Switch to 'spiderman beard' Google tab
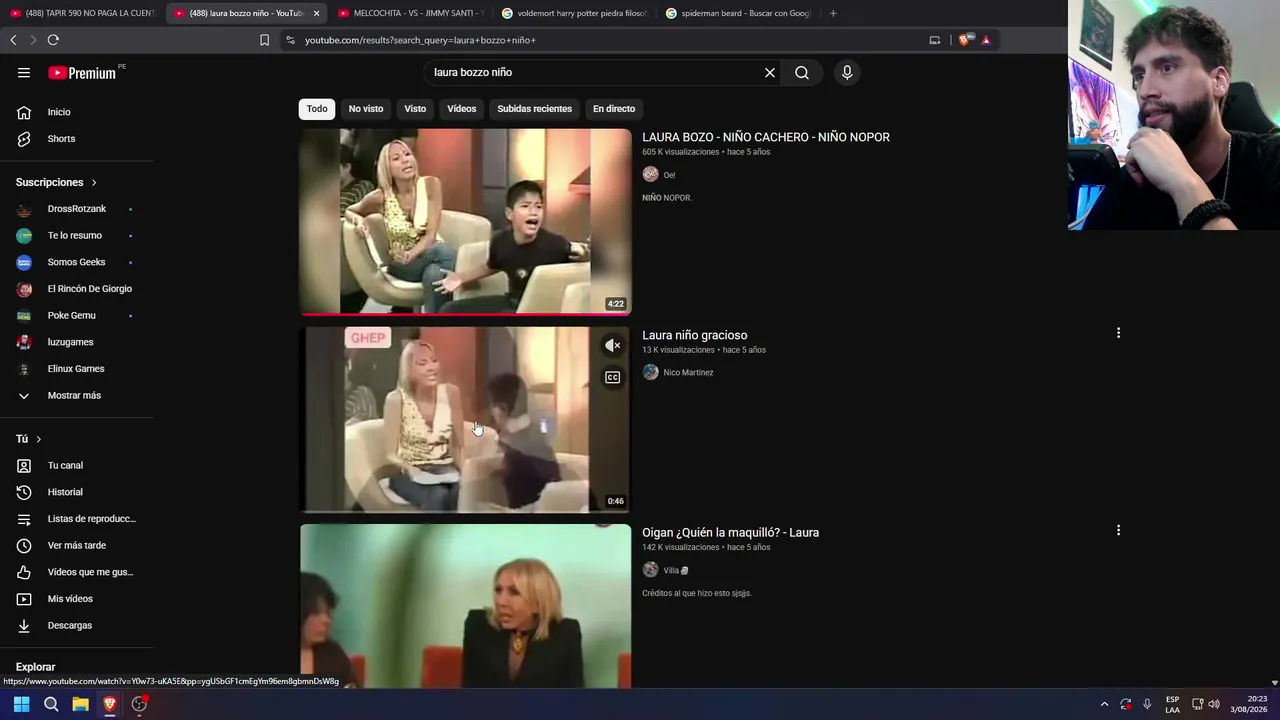 click(738, 13)
